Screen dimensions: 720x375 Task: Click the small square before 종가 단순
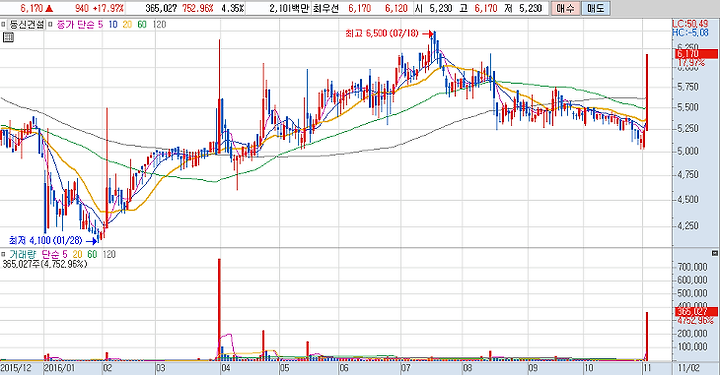[51, 24]
